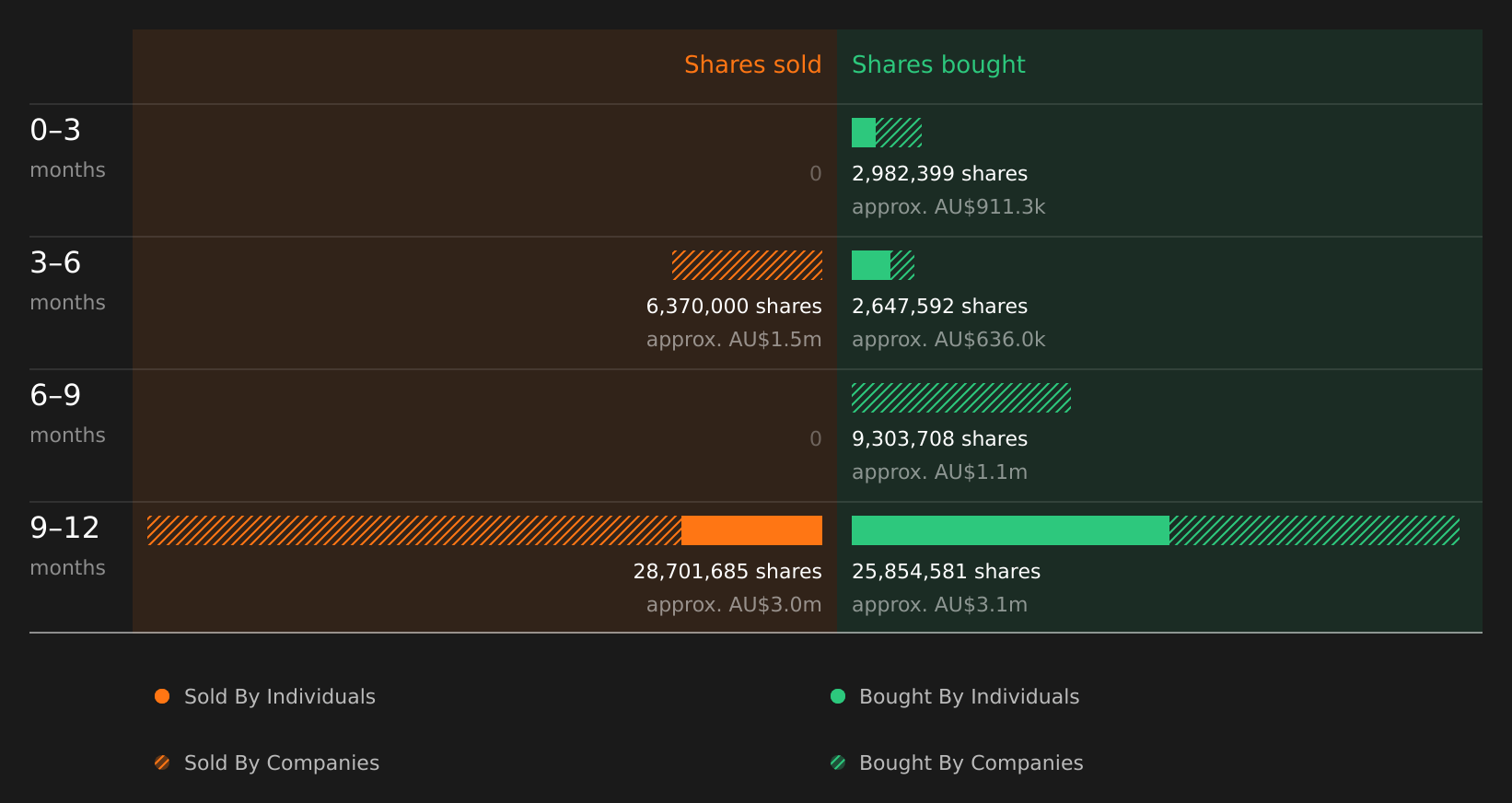The width and height of the screenshot is (1512, 803).
Task: Click the 9–12 months row label
Action: pos(67,546)
